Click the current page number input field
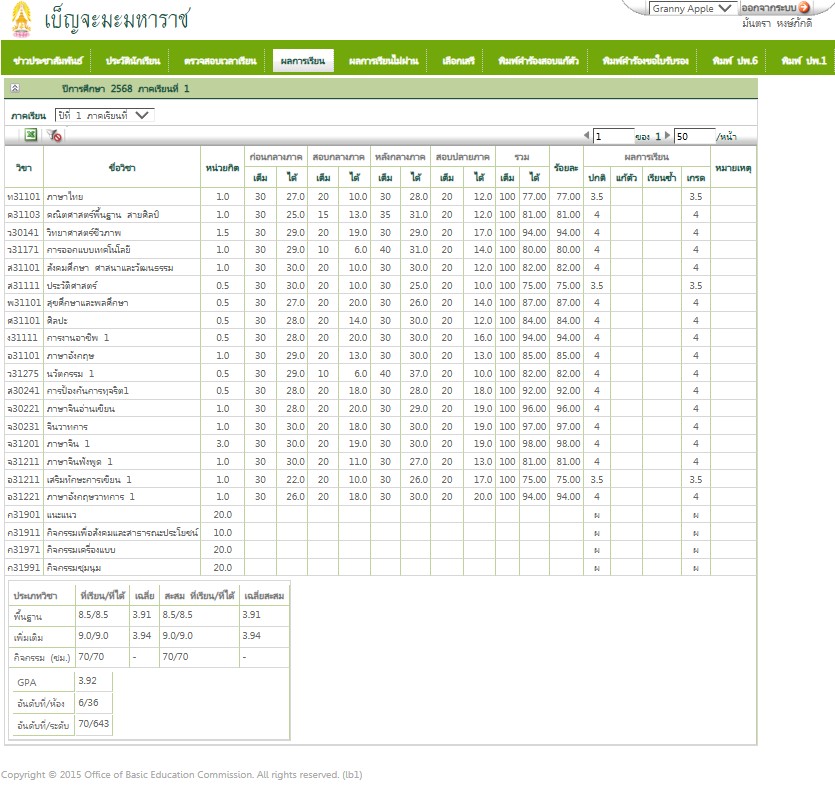 point(613,136)
